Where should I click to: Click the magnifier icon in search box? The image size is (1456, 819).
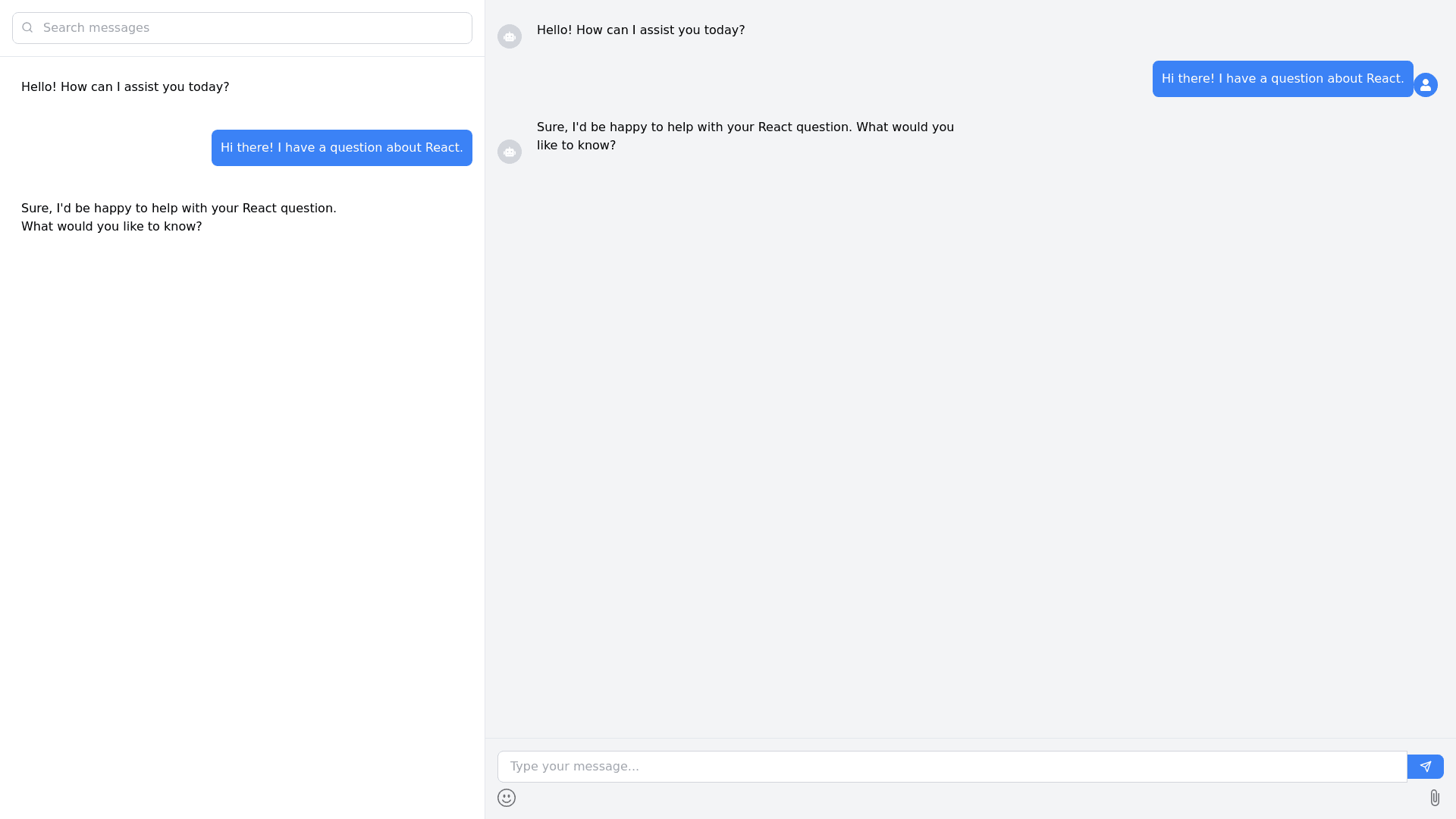click(x=28, y=28)
